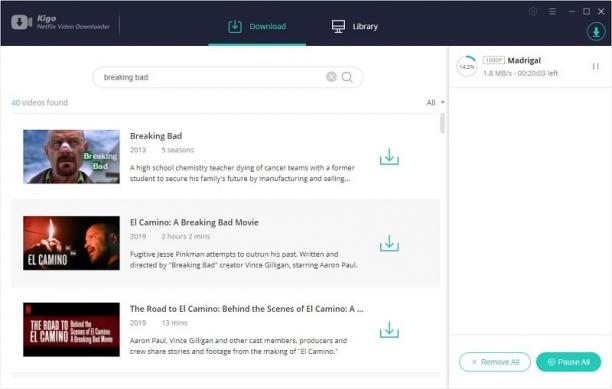Open The Road to El Camino thumbnail
Image resolution: width=612 pixels, height=389 pixels.
click(71, 330)
